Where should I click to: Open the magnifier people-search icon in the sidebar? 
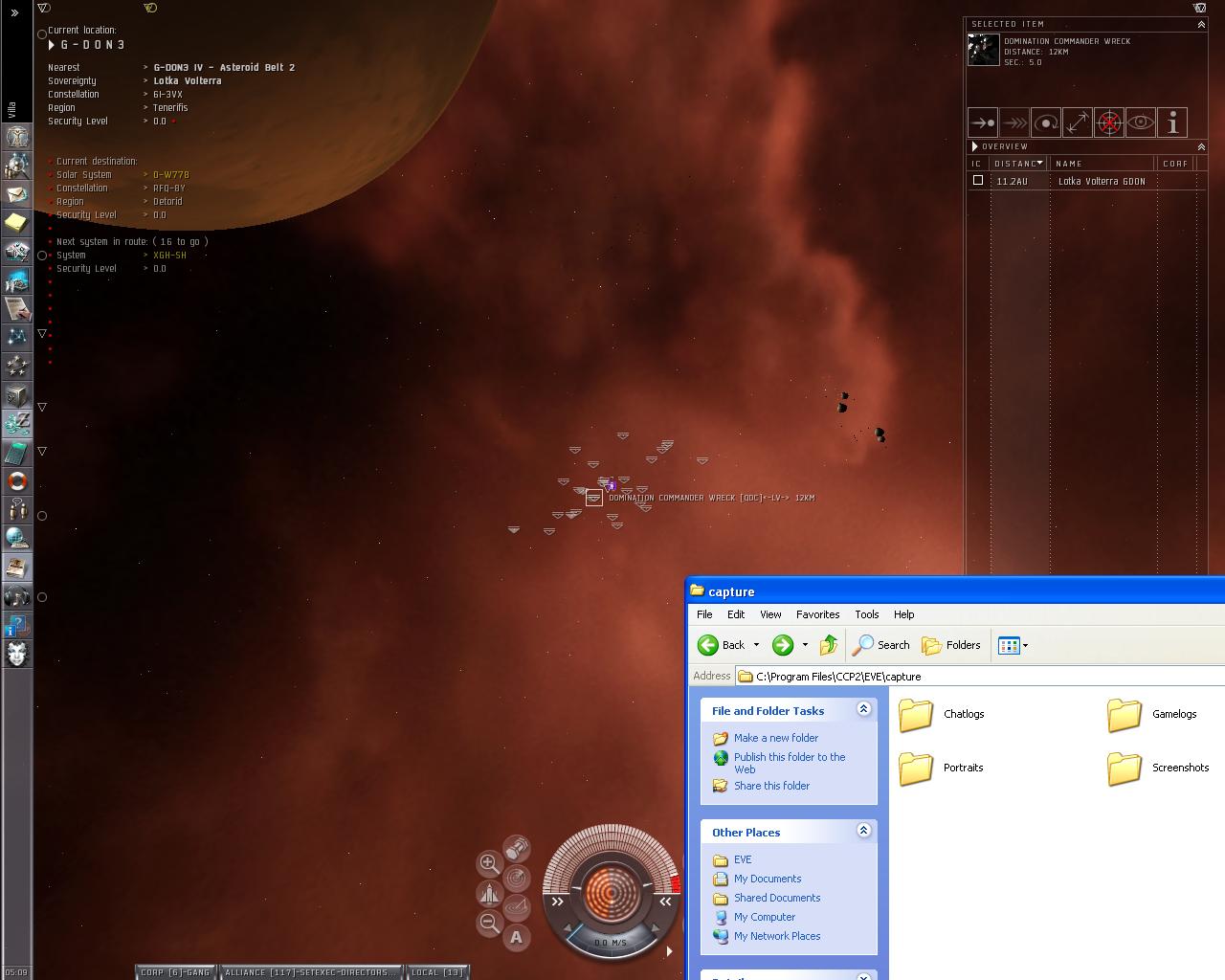tap(17, 166)
